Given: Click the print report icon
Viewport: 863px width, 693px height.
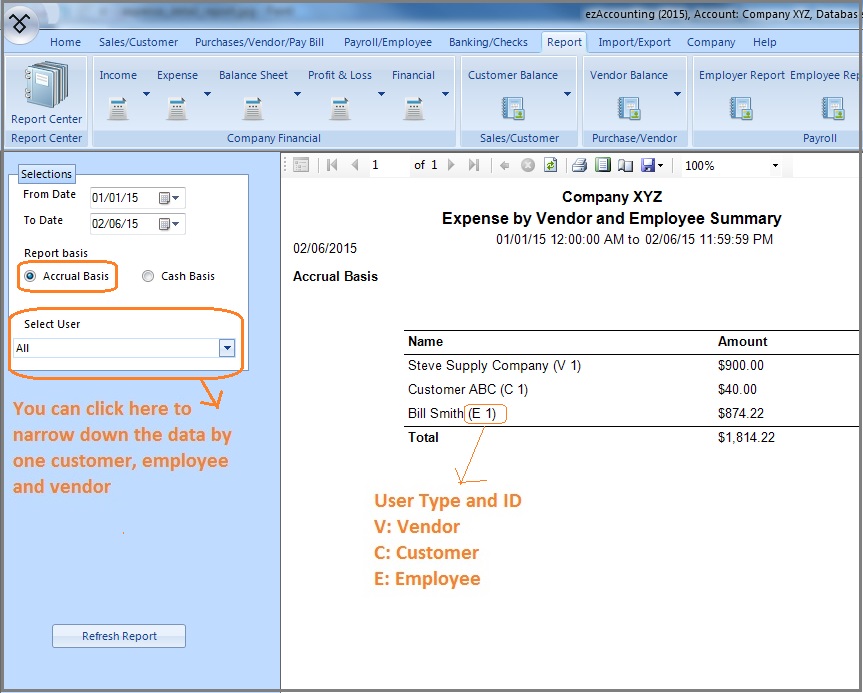Looking at the screenshot, I should pyautogui.click(x=579, y=165).
